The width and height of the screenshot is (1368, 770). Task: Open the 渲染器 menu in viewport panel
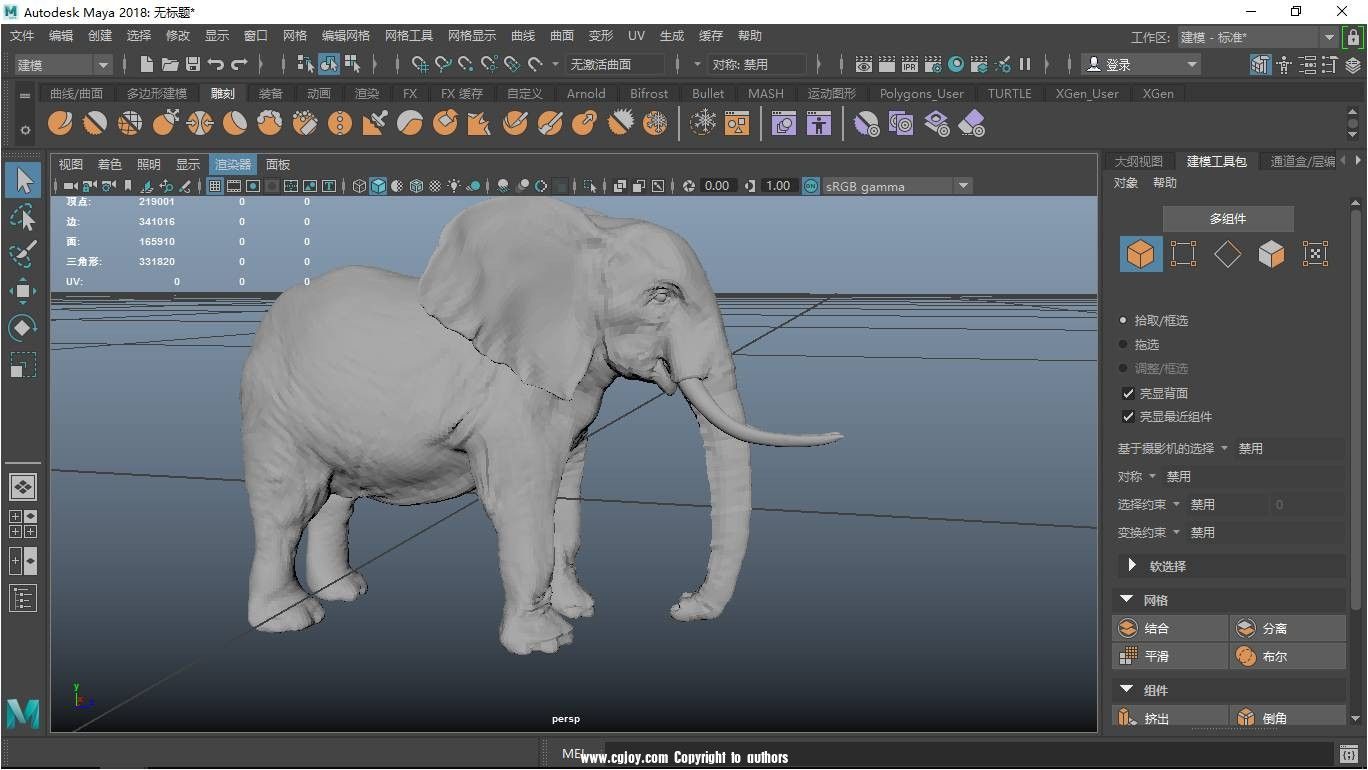coord(232,164)
